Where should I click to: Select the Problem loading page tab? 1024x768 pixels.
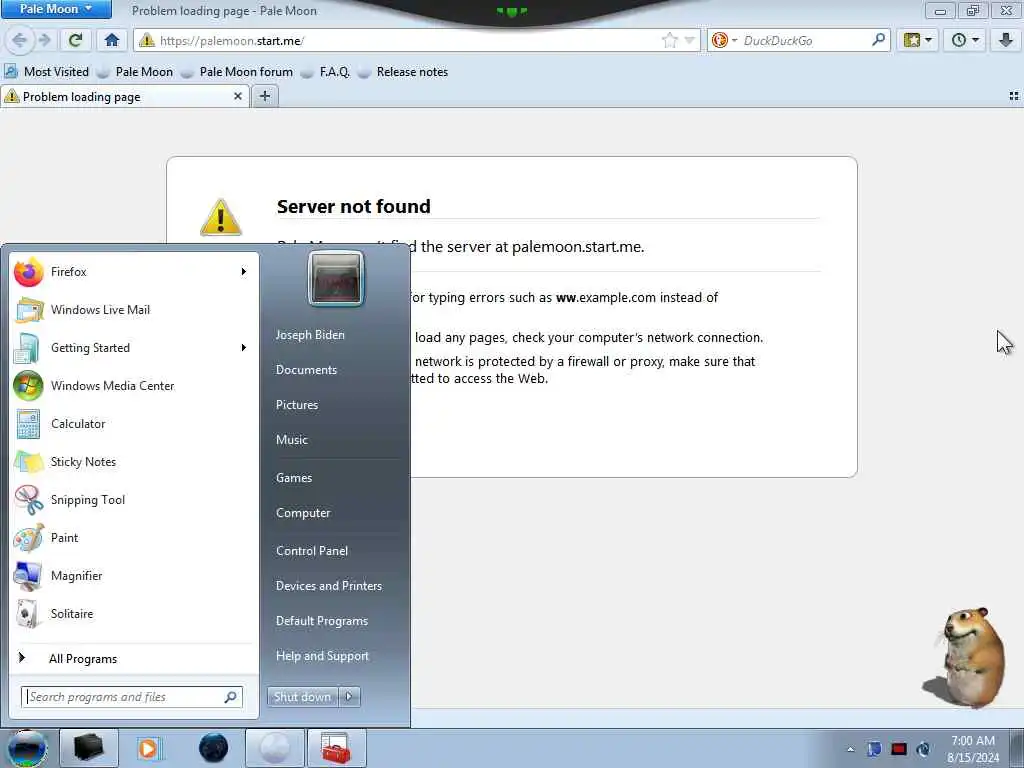click(x=124, y=97)
